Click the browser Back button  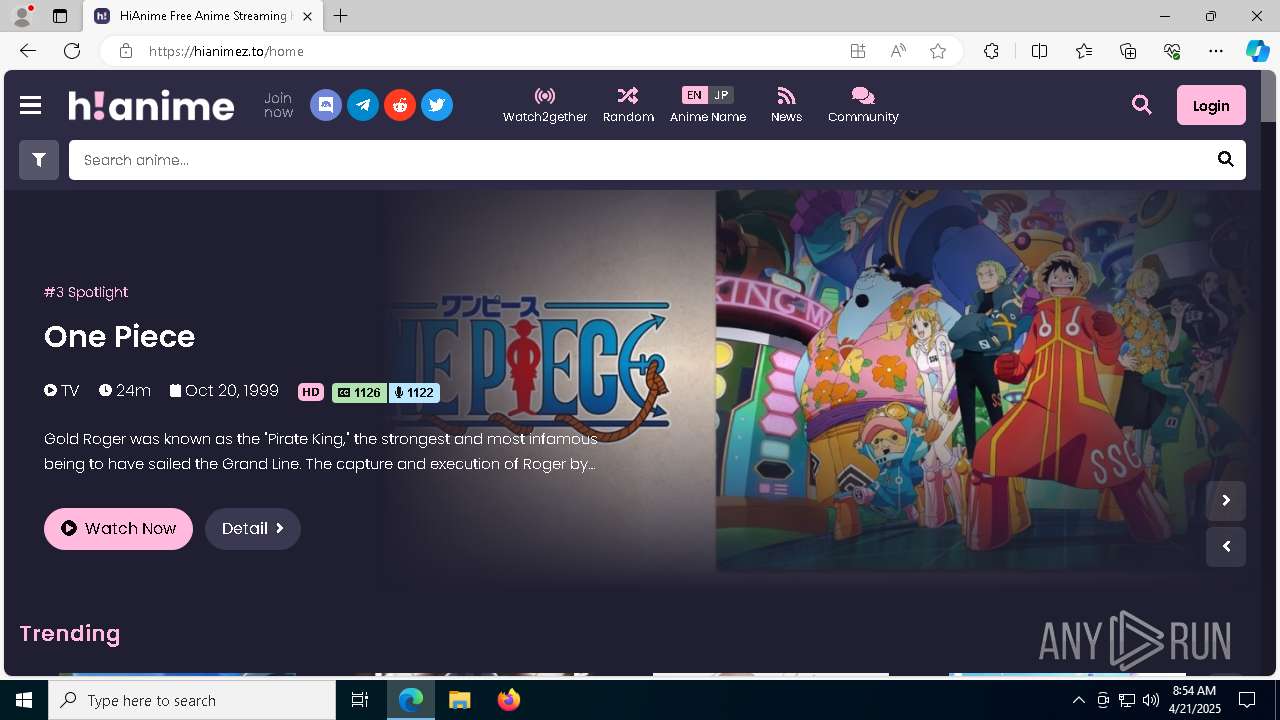point(28,51)
